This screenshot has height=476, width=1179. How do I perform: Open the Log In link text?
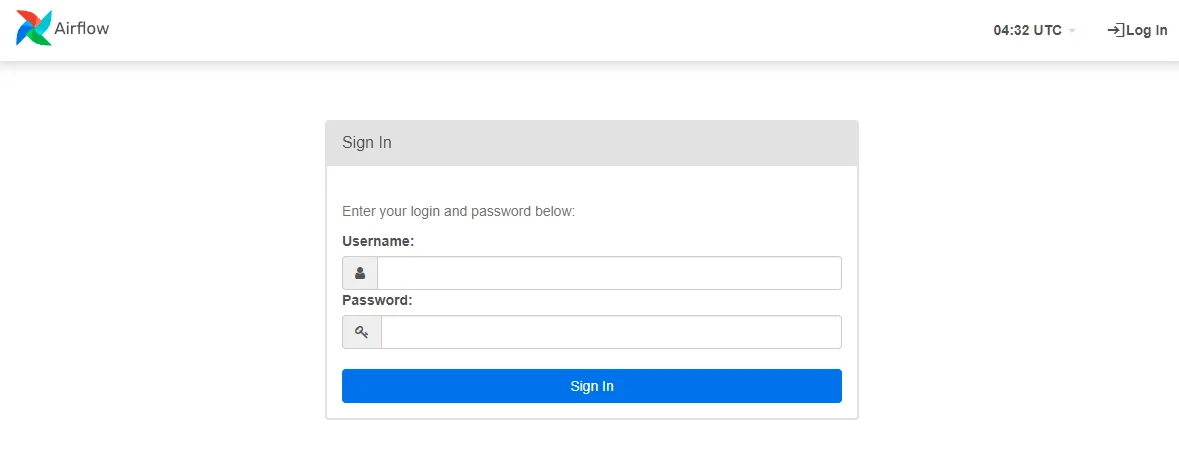point(1146,30)
